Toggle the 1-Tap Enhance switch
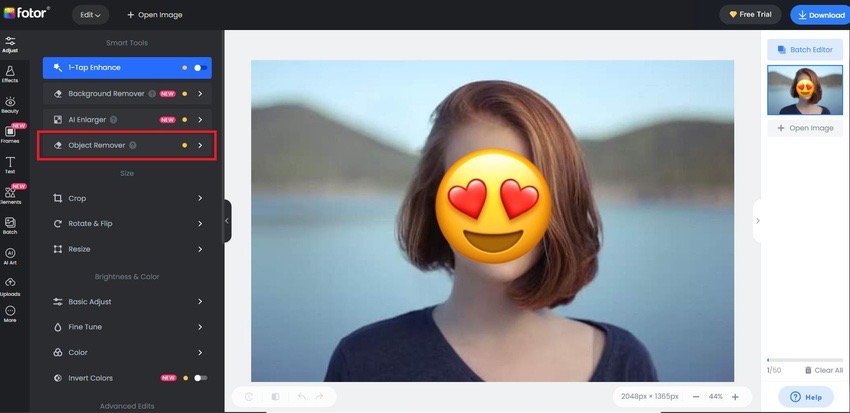The width and height of the screenshot is (850, 413). tap(200, 68)
